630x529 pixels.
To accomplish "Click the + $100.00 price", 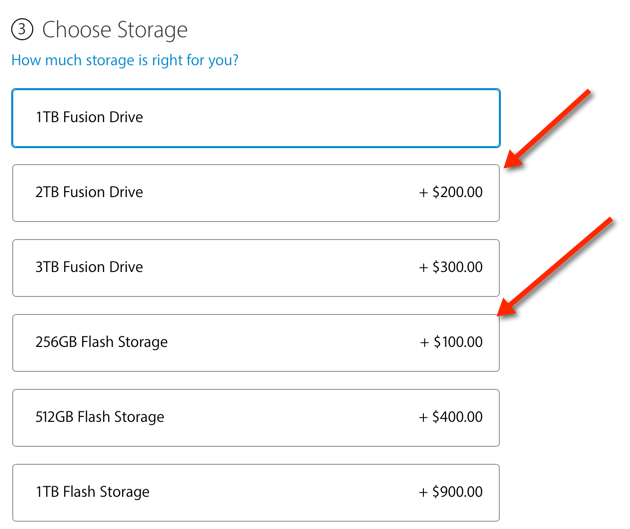I will (x=451, y=343).
